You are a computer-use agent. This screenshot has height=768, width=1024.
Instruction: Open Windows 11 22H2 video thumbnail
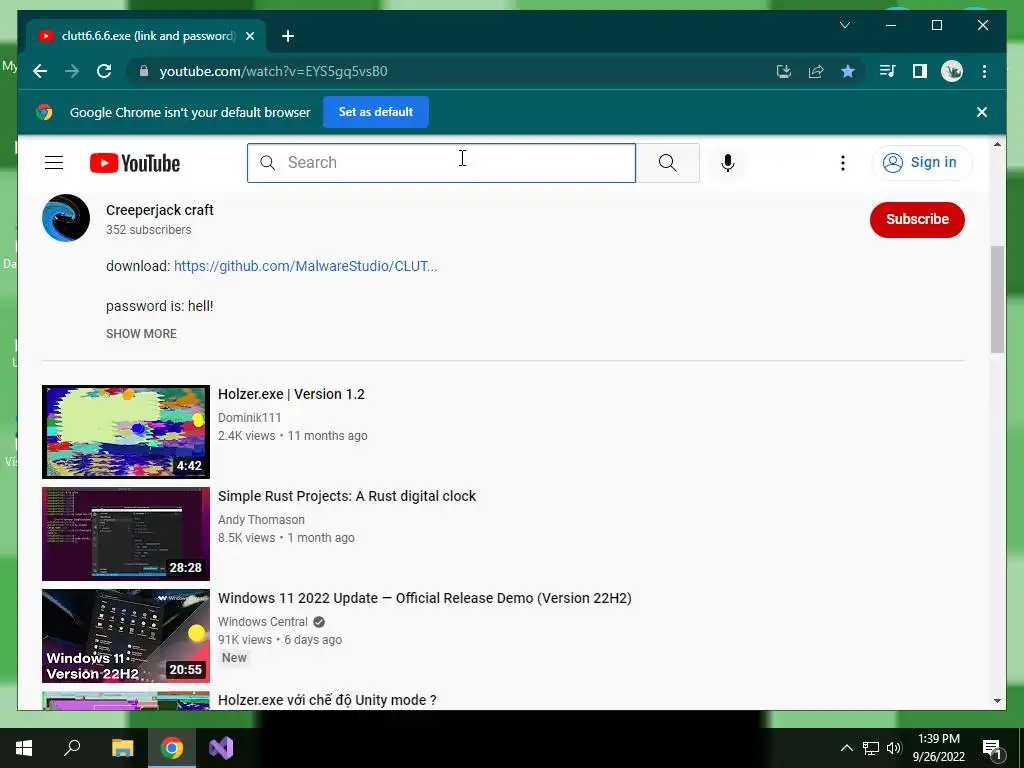click(126, 635)
